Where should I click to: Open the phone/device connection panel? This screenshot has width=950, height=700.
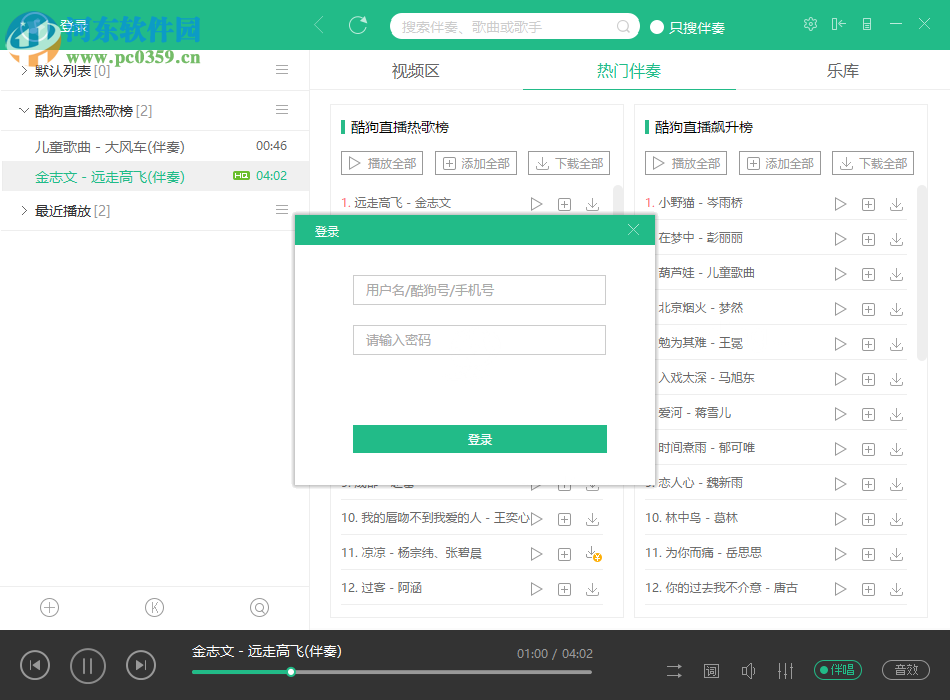coord(866,23)
